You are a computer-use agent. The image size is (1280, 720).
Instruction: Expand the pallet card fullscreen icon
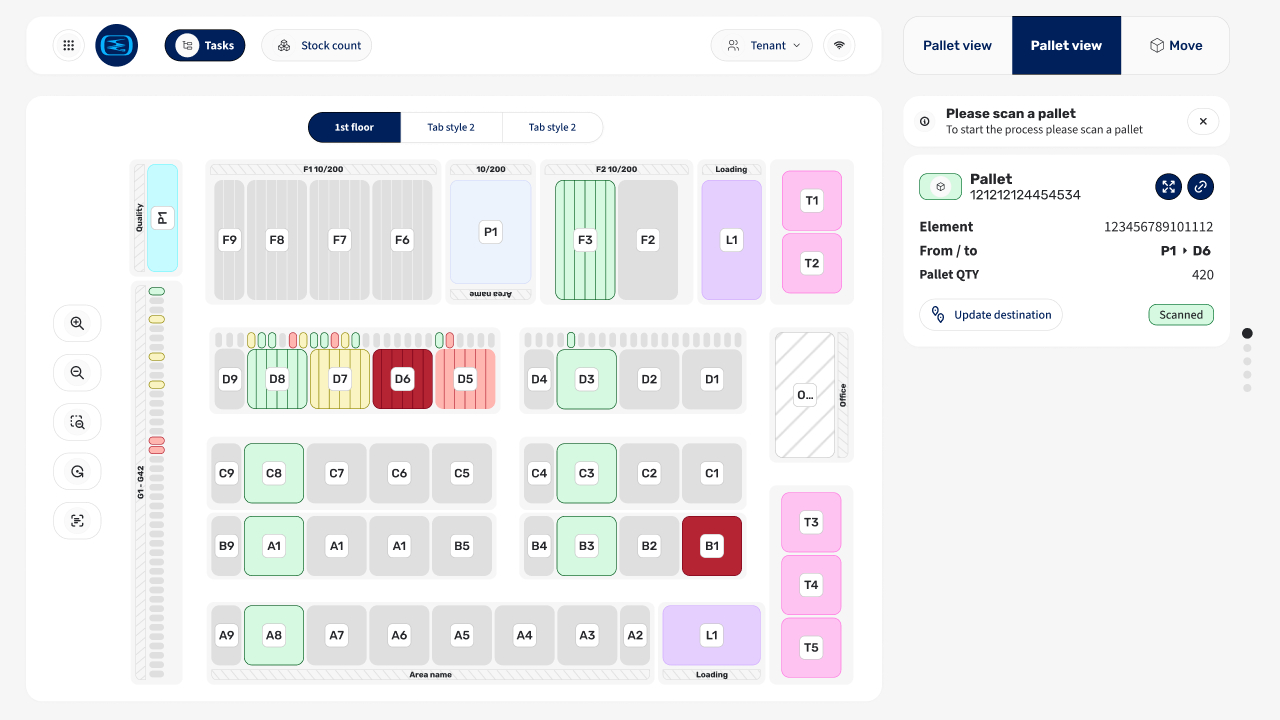(x=1168, y=187)
